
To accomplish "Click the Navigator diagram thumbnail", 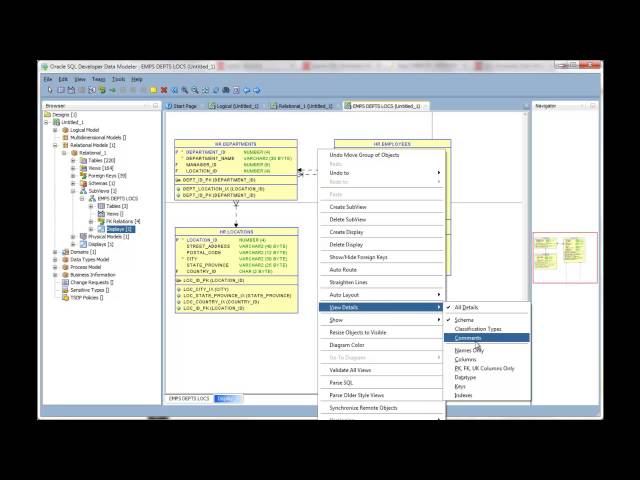I will (565, 258).
